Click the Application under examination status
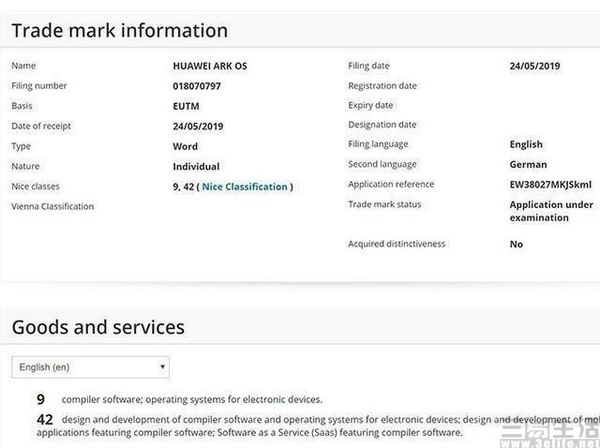 (x=551, y=211)
